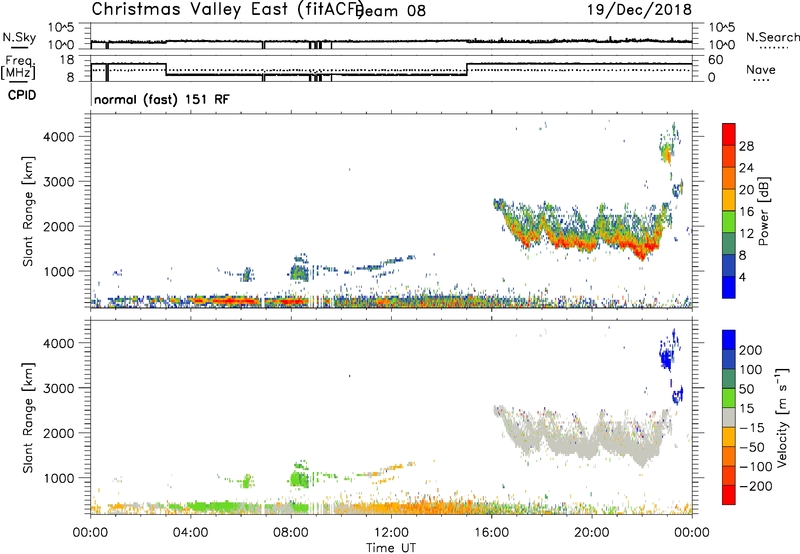Click the '20:00' time tick label
Viewport: 800px width, 554px height.
[x=591, y=533]
